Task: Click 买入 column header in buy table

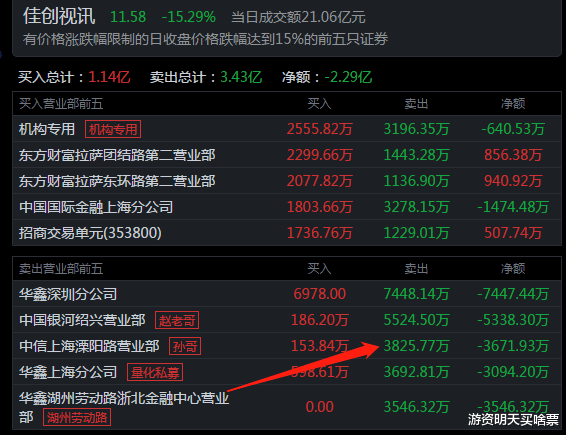Action: click(319, 104)
